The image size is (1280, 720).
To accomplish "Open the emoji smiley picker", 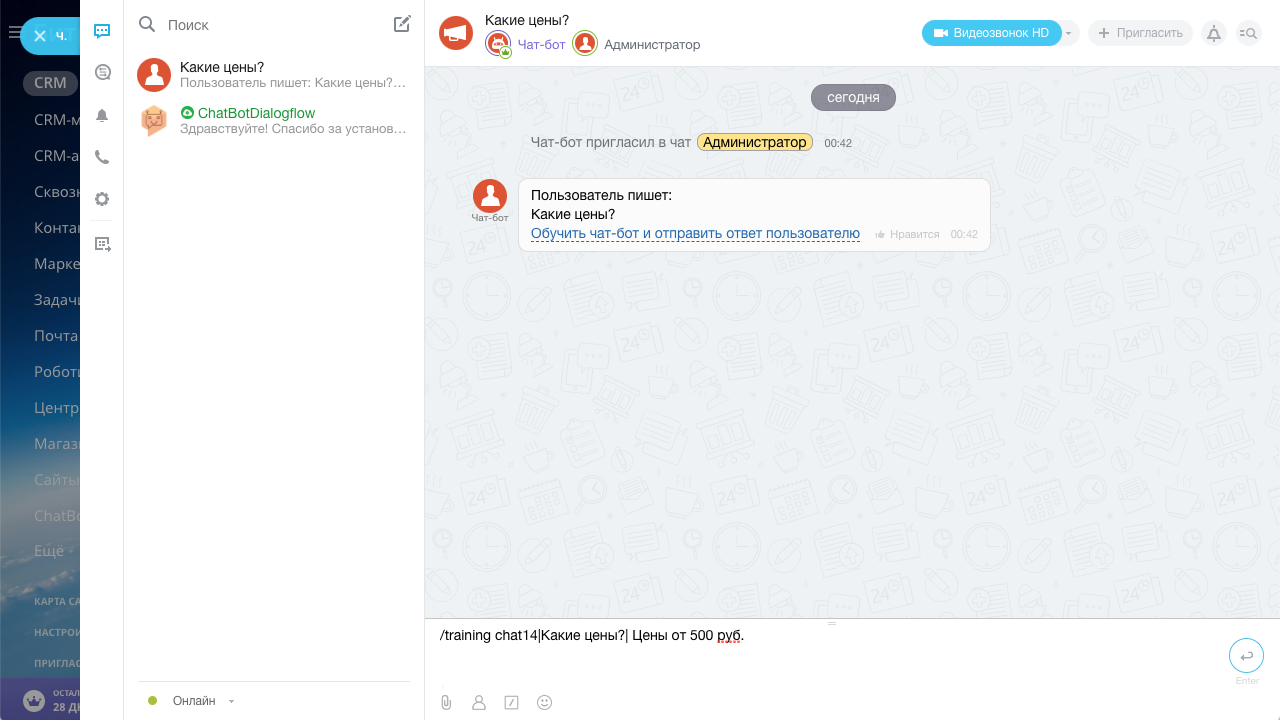I will [x=545, y=702].
